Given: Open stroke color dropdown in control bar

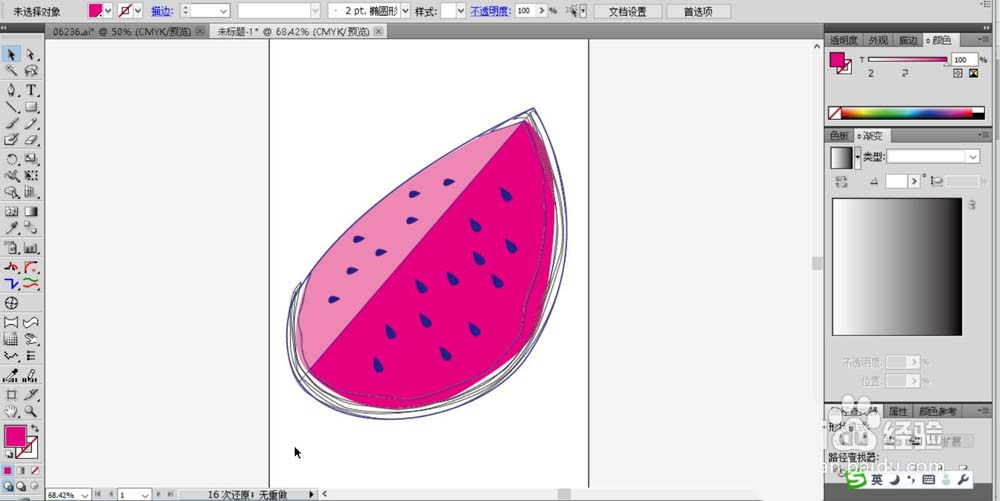Looking at the screenshot, I should (x=138, y=11).
